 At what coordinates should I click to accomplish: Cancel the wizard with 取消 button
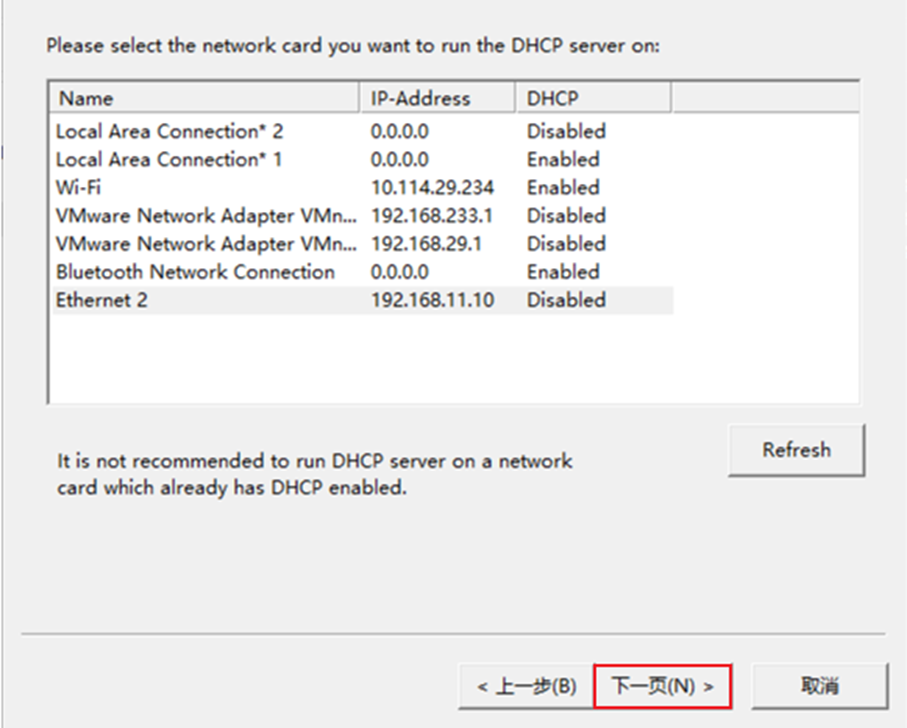(x=820, y=686)
